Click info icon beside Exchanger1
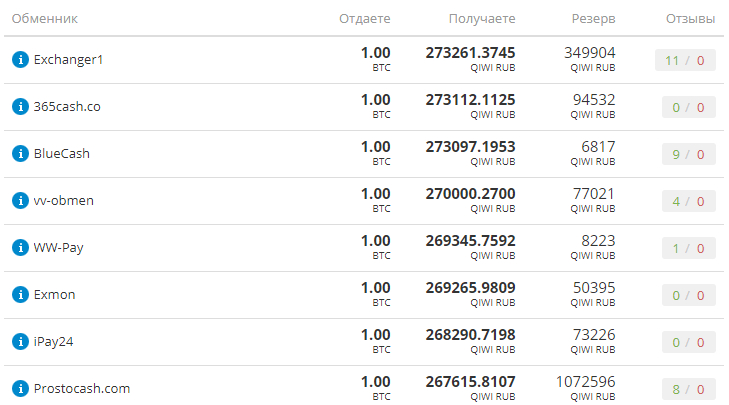This screenshot has height=405, width=729. pyautogui.click(x=20, y=60)
